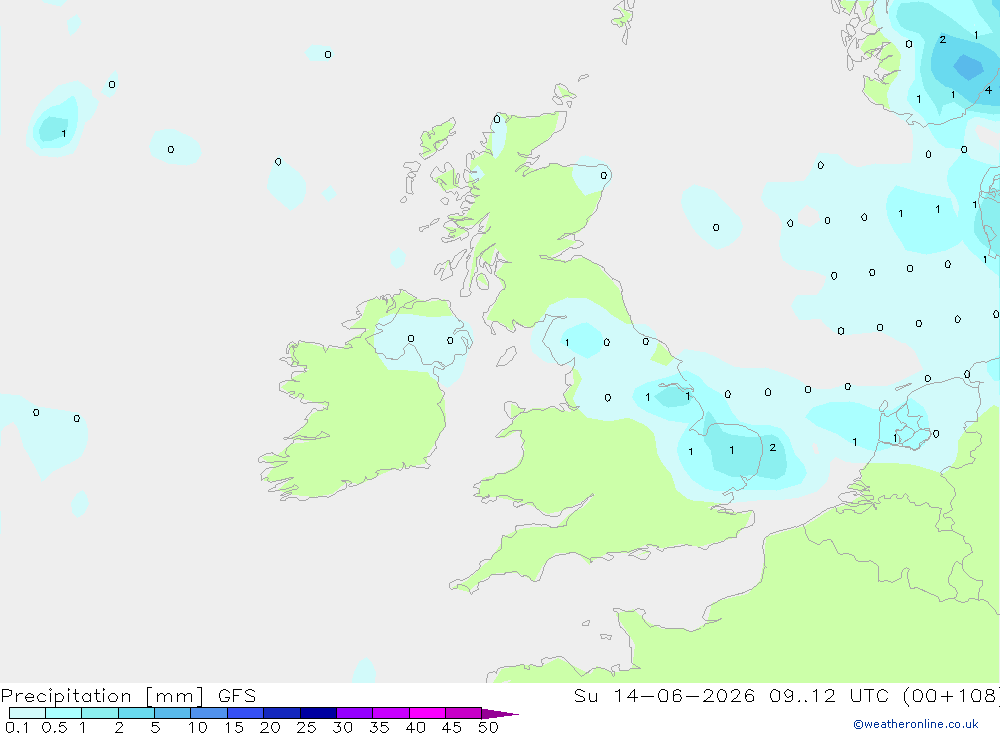Click the 'GFS' model label
The image size is (1000, 733).
(237, 696)
